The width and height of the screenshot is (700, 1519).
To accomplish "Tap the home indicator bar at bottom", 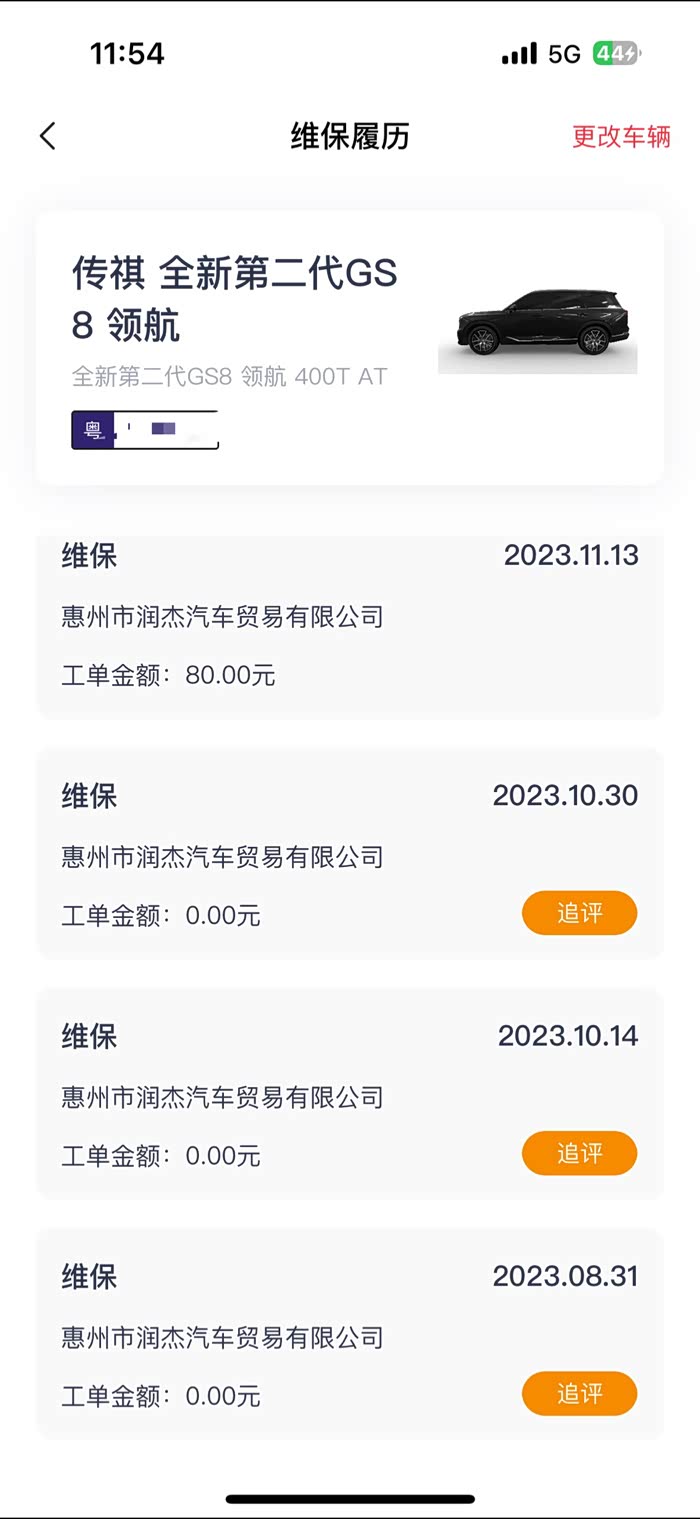I will [350, 1499].
